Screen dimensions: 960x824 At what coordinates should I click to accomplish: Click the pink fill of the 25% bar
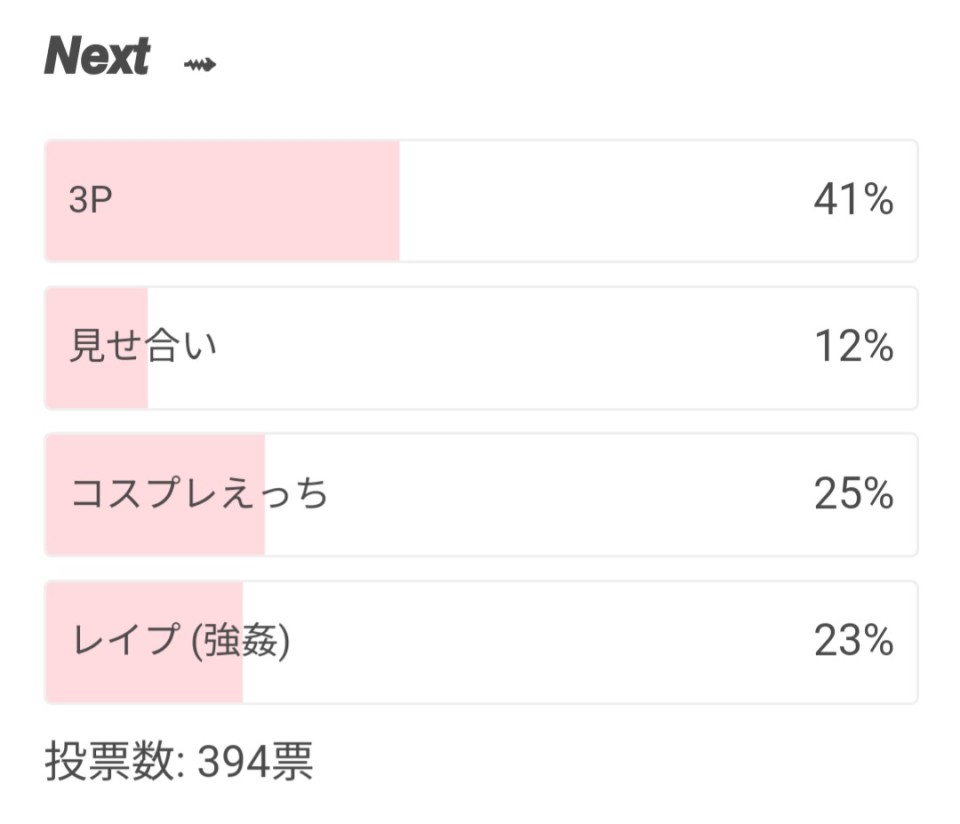(156, 495)
